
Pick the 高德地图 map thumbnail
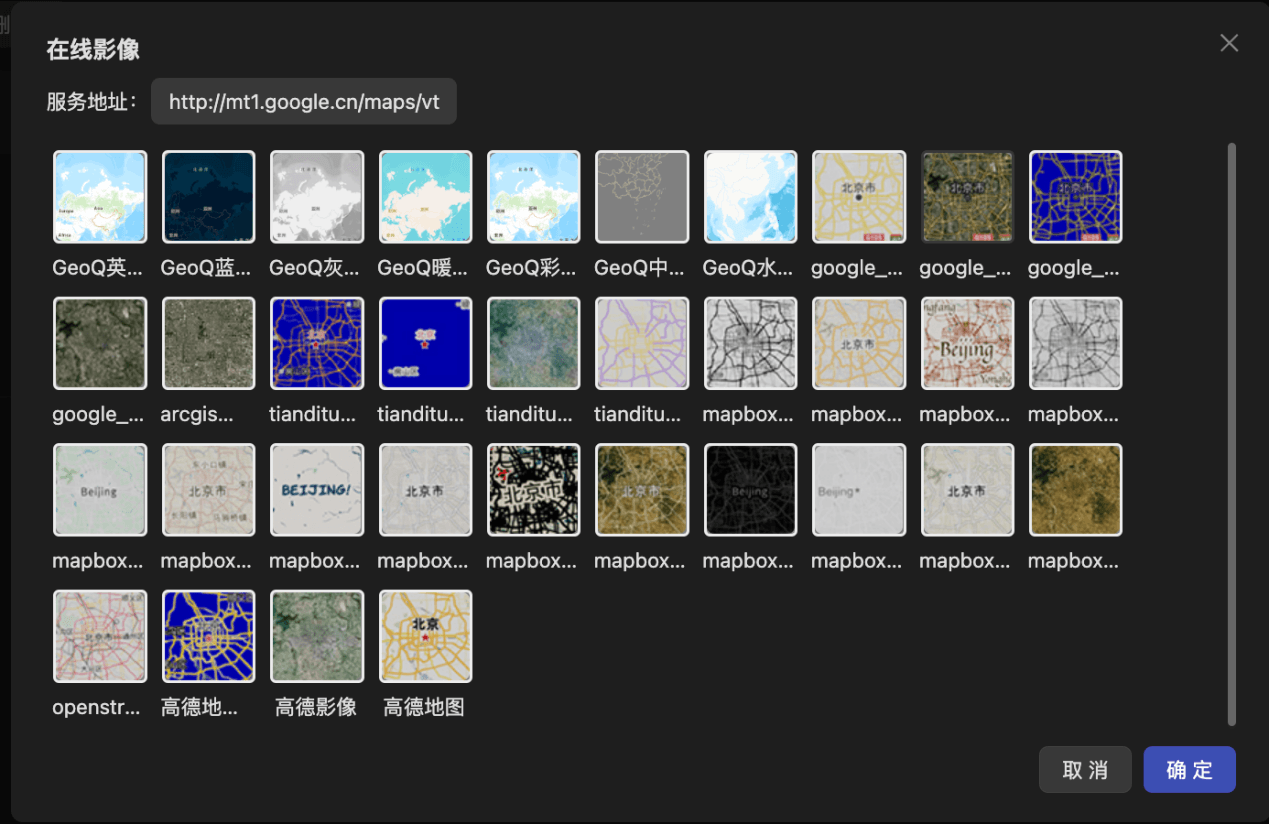(x=425, y=636)
